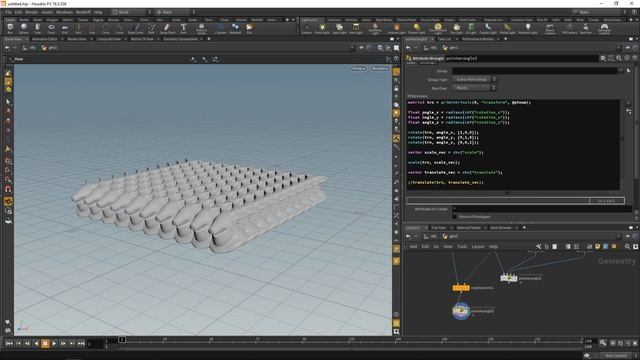The height and width of the screenshot is (360, 640).
Task: Add a Spot Light from shelf
Action: point(339,28)
